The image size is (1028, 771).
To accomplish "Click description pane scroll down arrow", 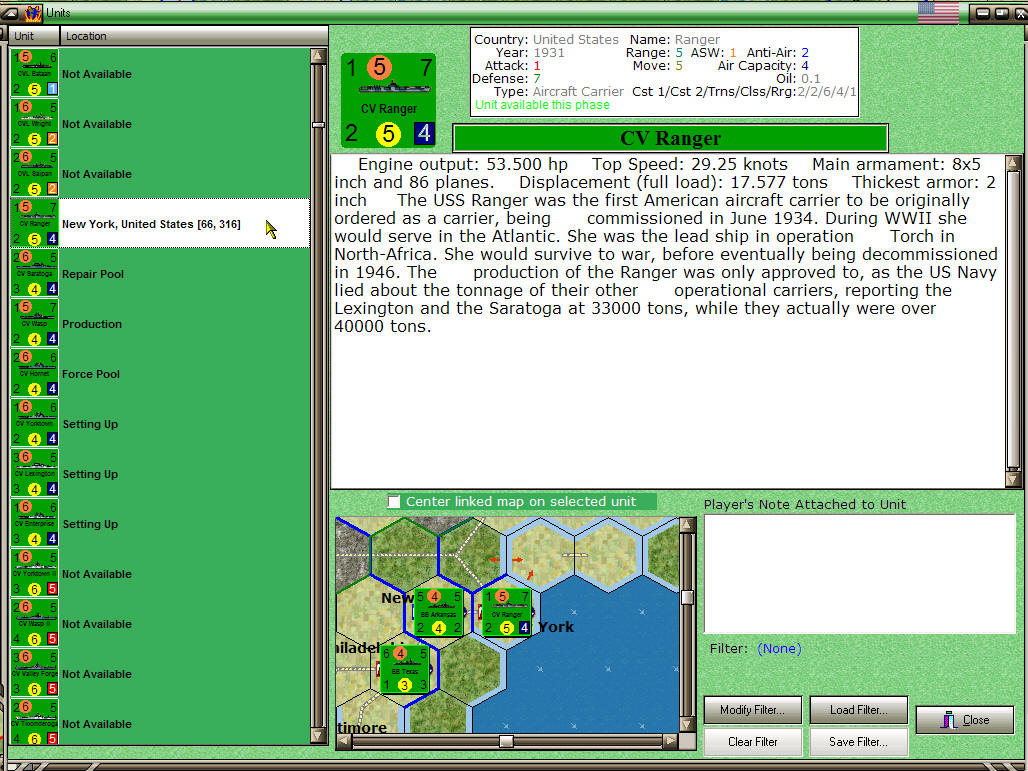I will click(x=1013, y=479).
